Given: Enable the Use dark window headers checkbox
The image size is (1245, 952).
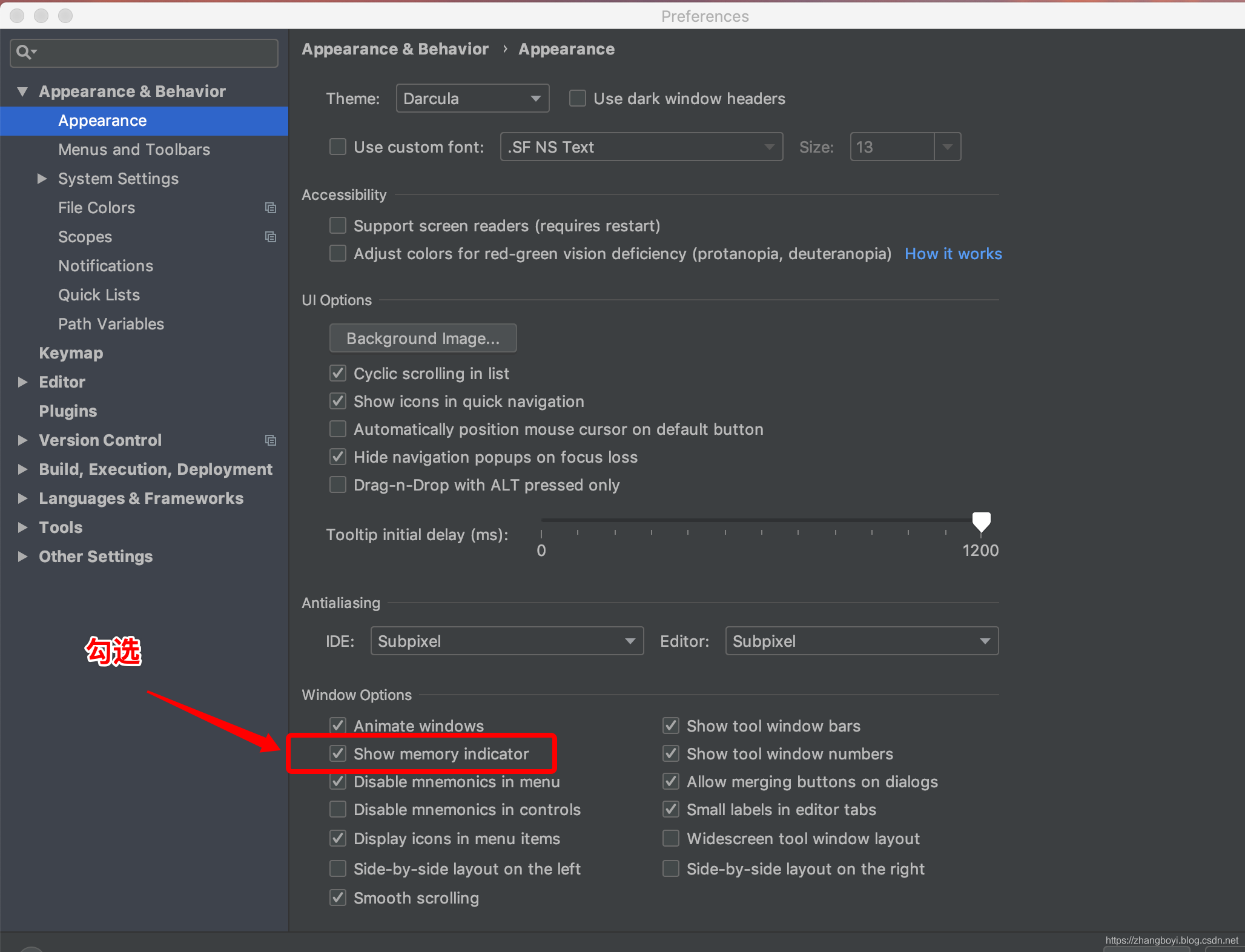Looking at the screenshot, I should click(577, 98).
